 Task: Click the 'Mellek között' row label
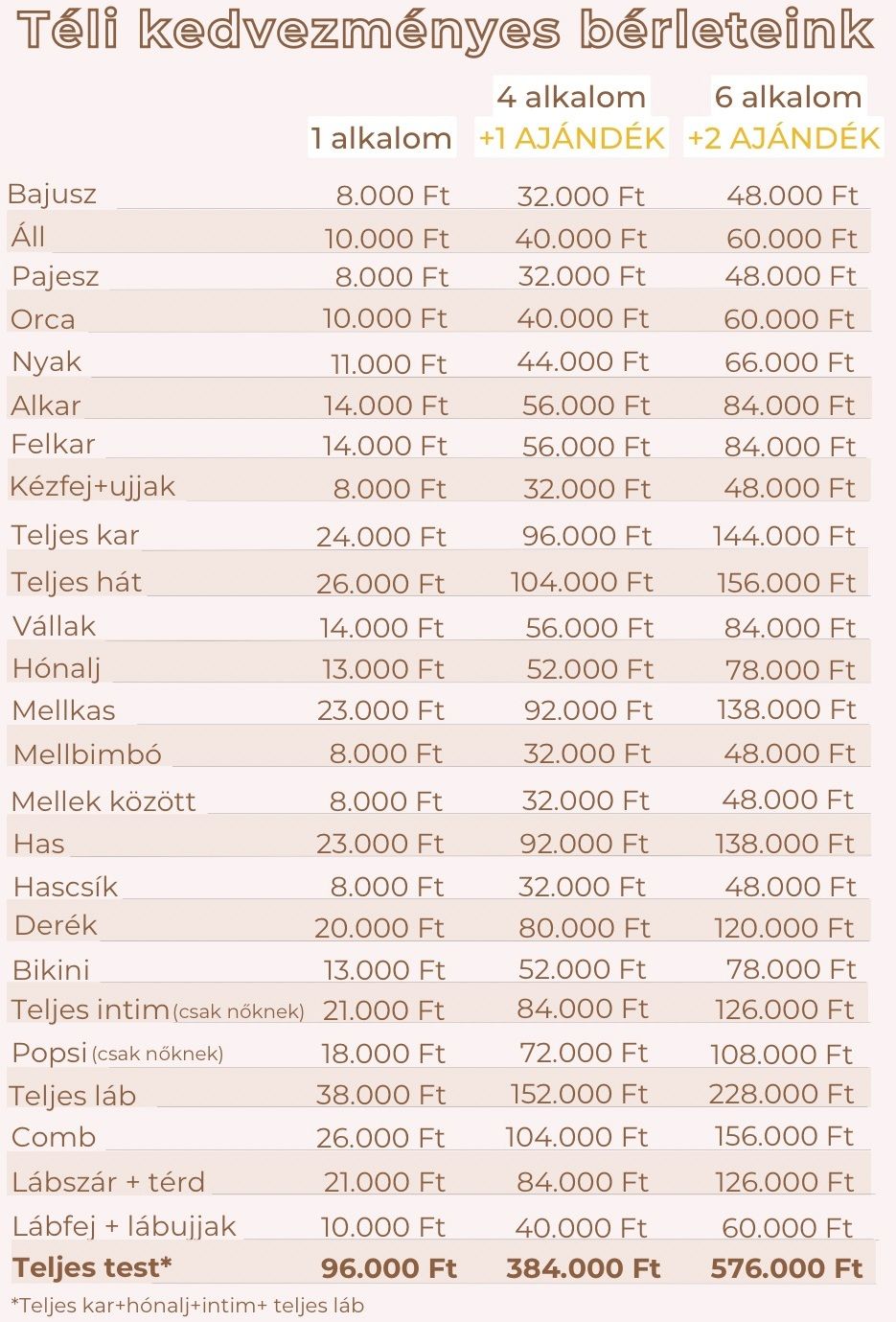click(103, 800)
